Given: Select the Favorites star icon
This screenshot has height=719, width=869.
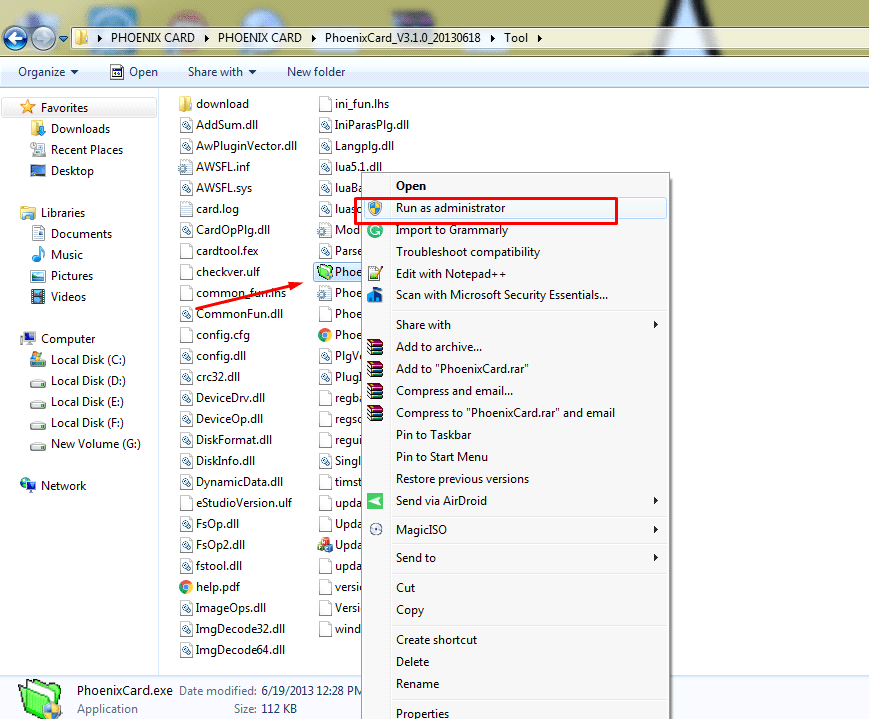Looking at the screenshot, I should click(x=28, y=107).
